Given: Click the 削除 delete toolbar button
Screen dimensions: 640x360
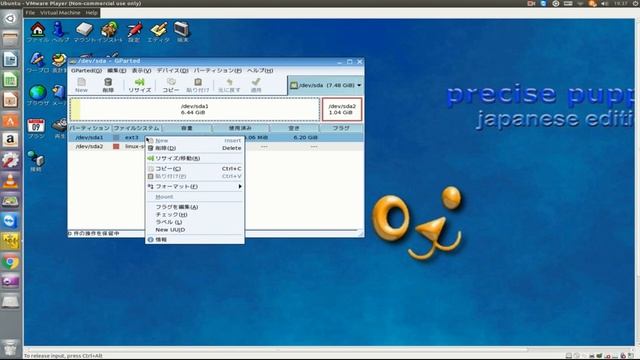Looking at the screenshot, I should pyautogui.click(x=108, y=85).
